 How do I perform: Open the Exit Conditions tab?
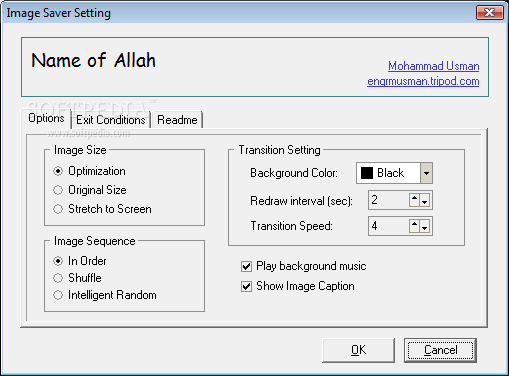tap(111, 120)
